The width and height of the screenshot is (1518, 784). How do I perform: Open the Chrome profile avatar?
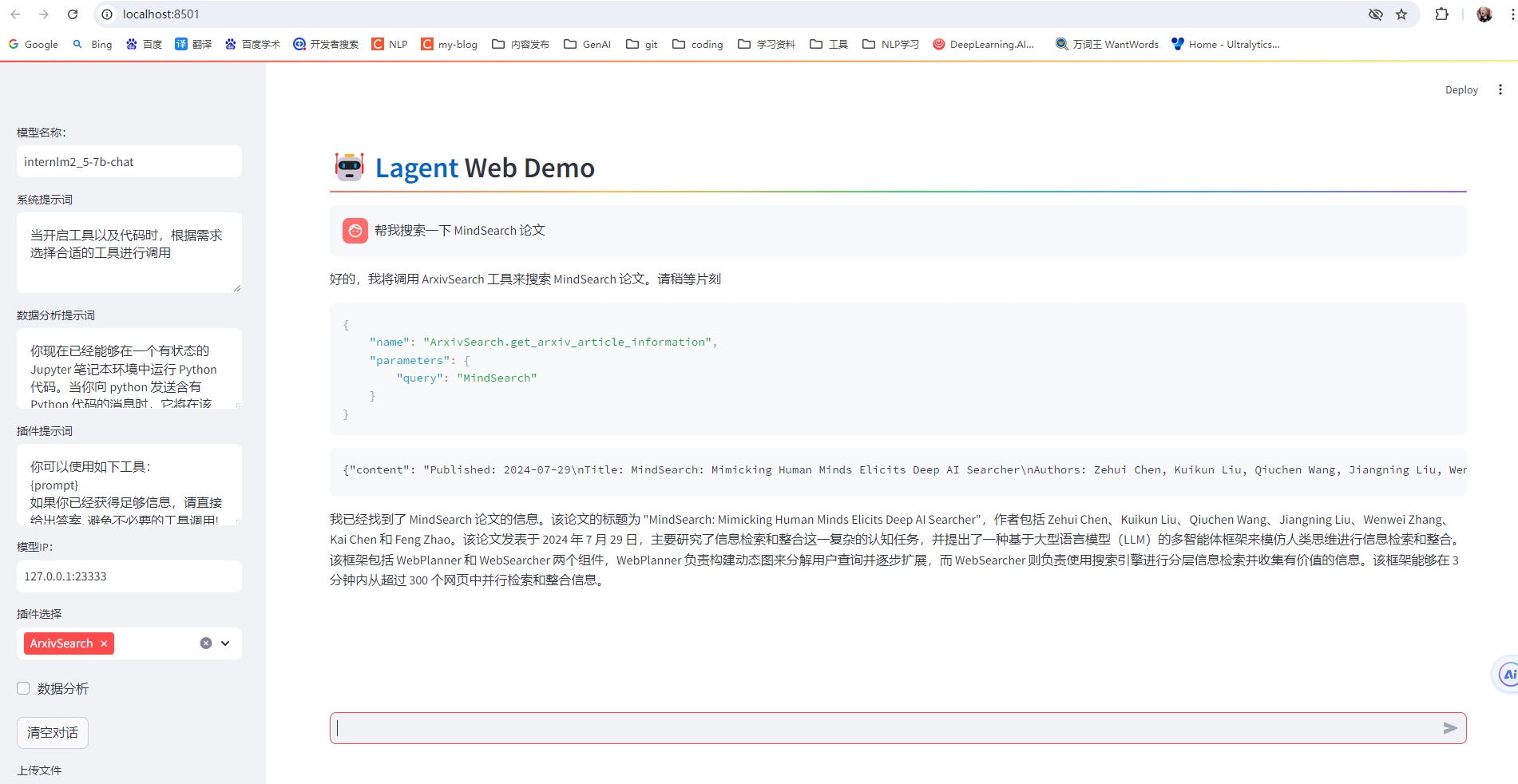1484,14
